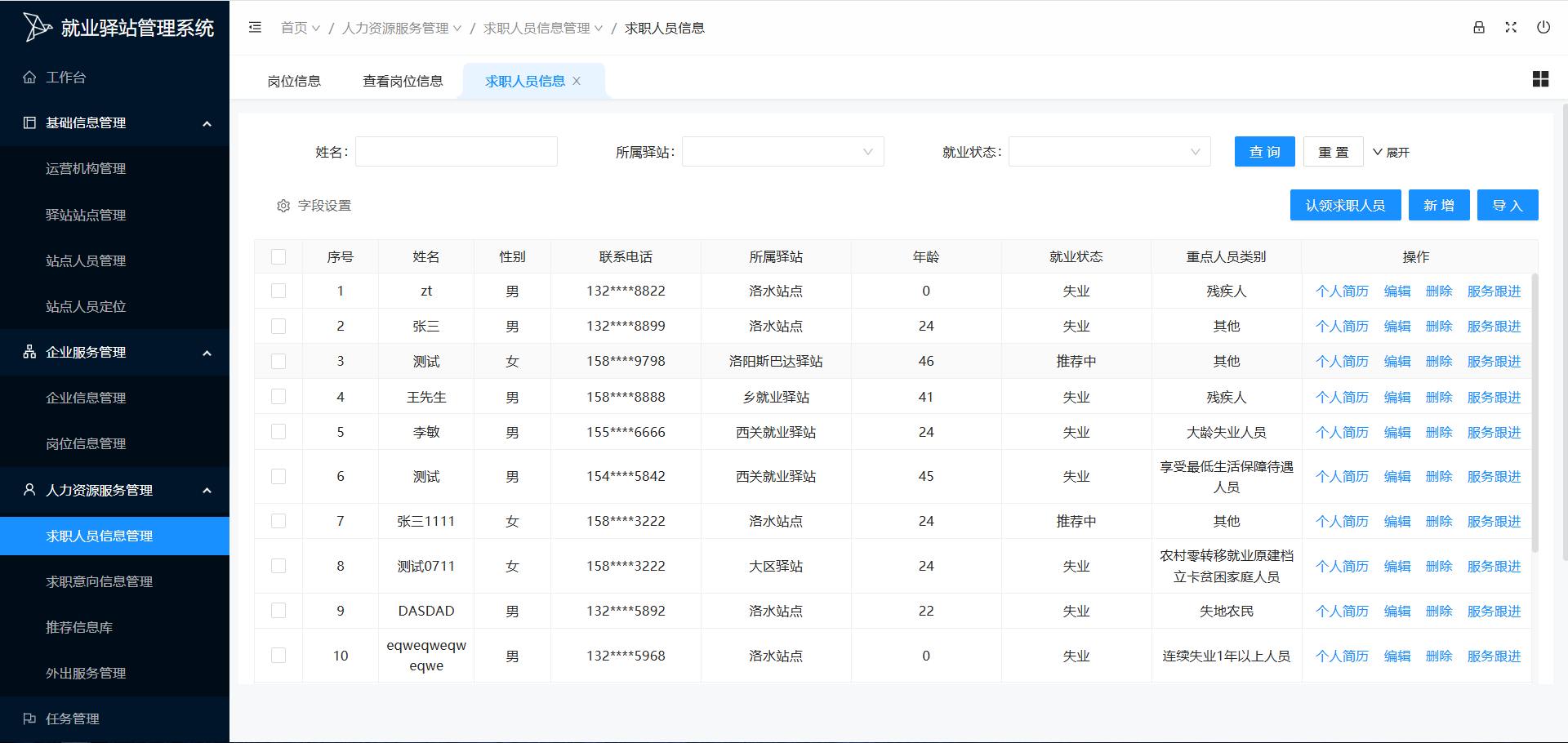1568x743 pixels.
Task: Click 编辑 for DASDAD row
Action: pyautogui.click(x=1397, y=611)
